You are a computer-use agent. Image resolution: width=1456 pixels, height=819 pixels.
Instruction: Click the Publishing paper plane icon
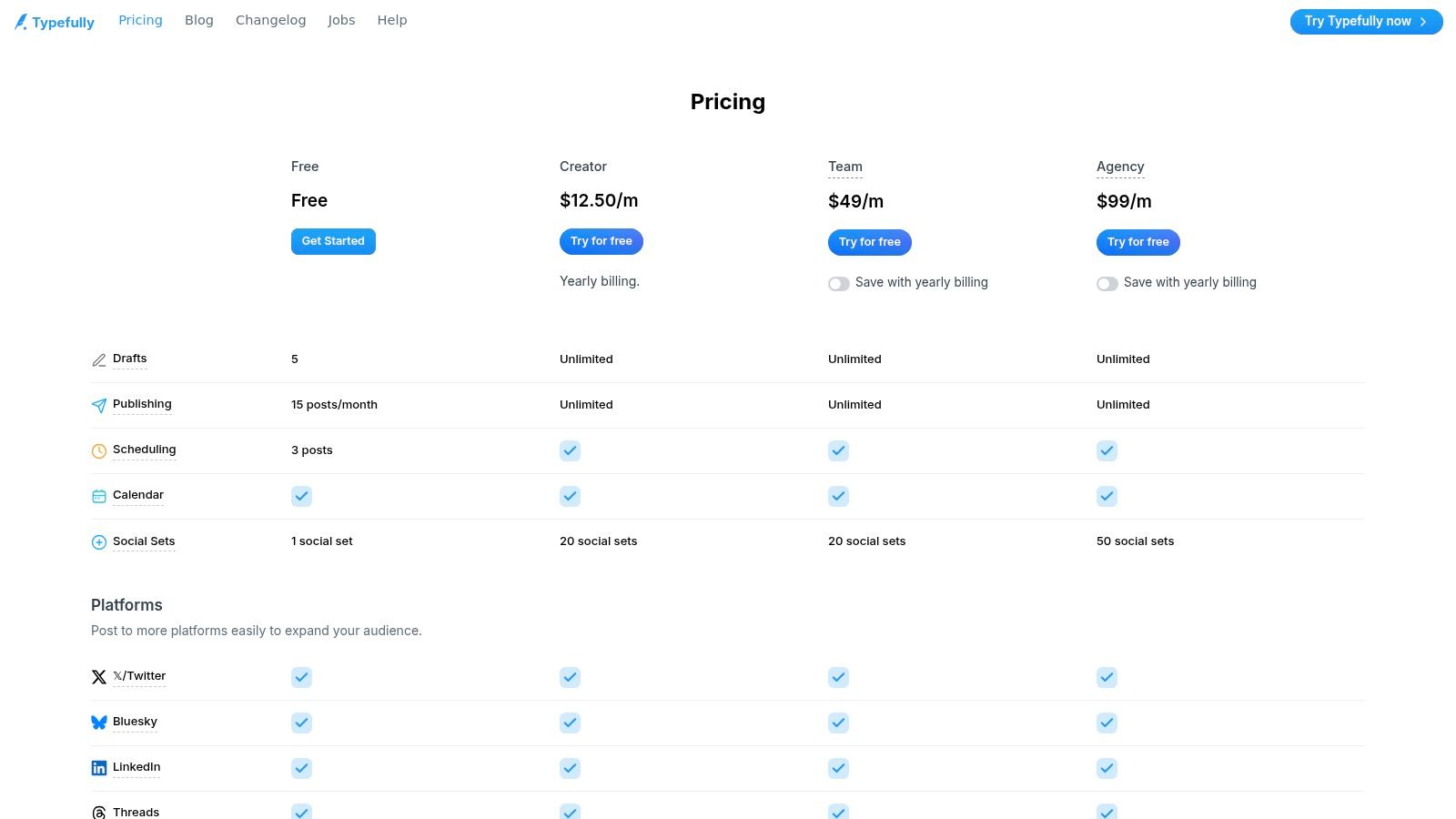pos(99,405)
